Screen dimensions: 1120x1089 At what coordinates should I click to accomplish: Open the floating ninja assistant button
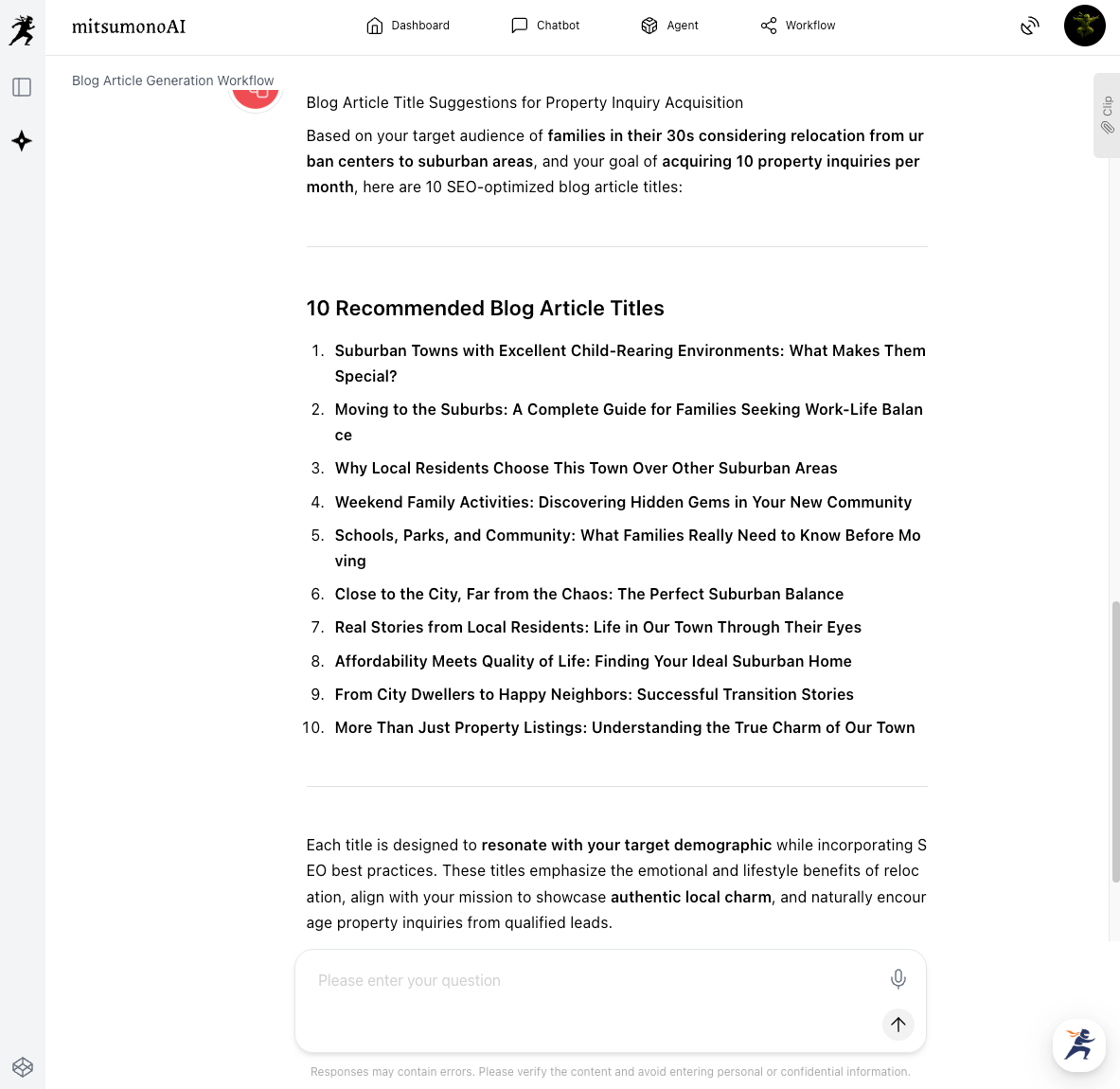[1079, 1044]
